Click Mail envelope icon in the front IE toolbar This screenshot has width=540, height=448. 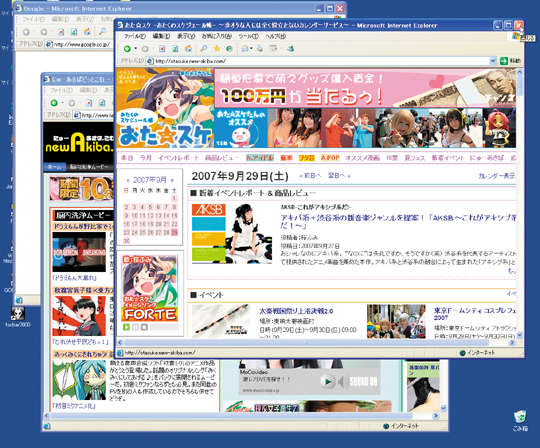(245, 49)
